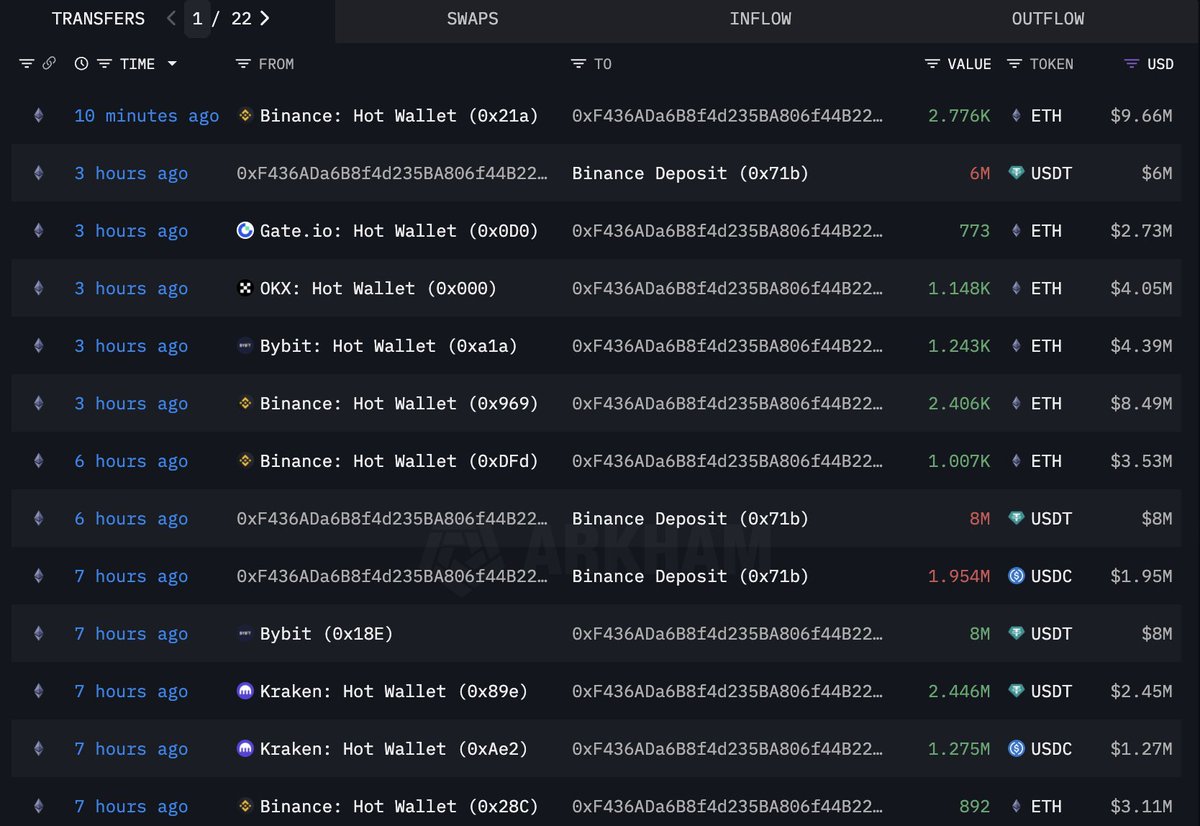This screenshot has height=826, width=1200.
Task: Open the TOKEN column filter
Action: (1014, 64)
